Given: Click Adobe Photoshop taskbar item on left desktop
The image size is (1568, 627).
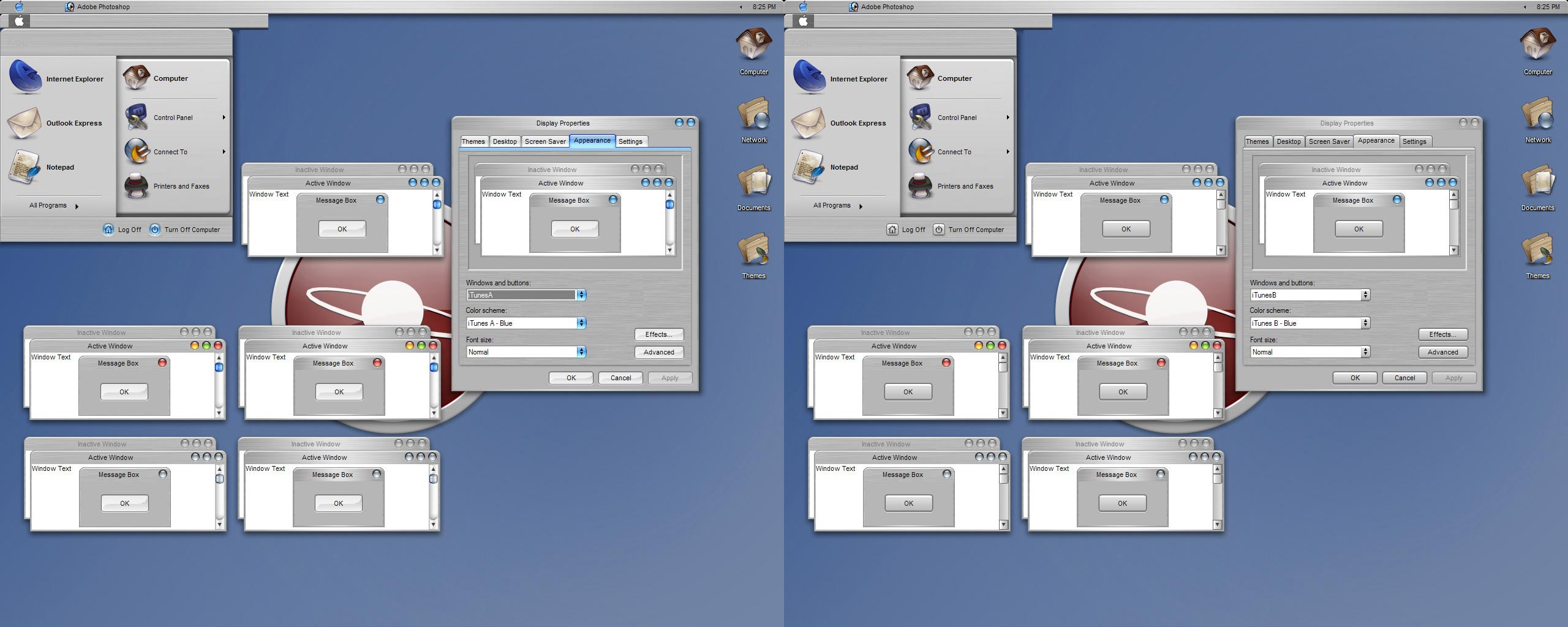Looking at the screenshot, I should pyautogui.click(x=97, y=7).
